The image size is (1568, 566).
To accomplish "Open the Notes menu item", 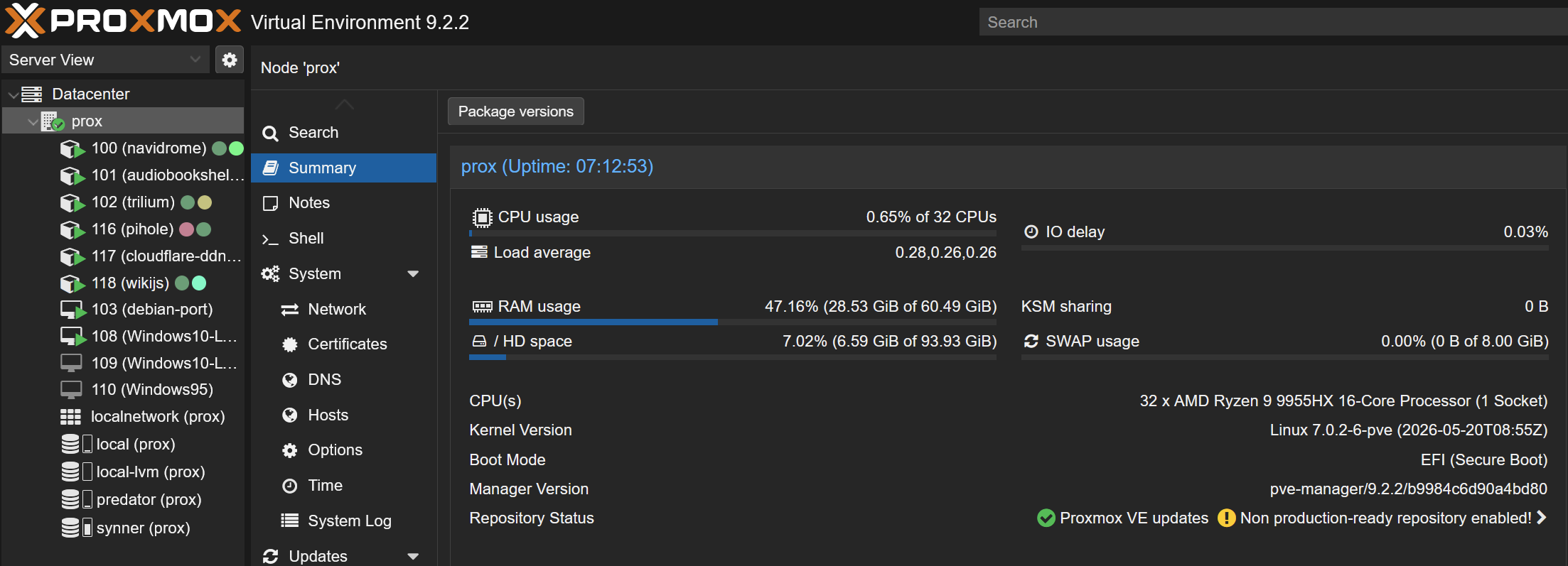I will click(343, 203).
